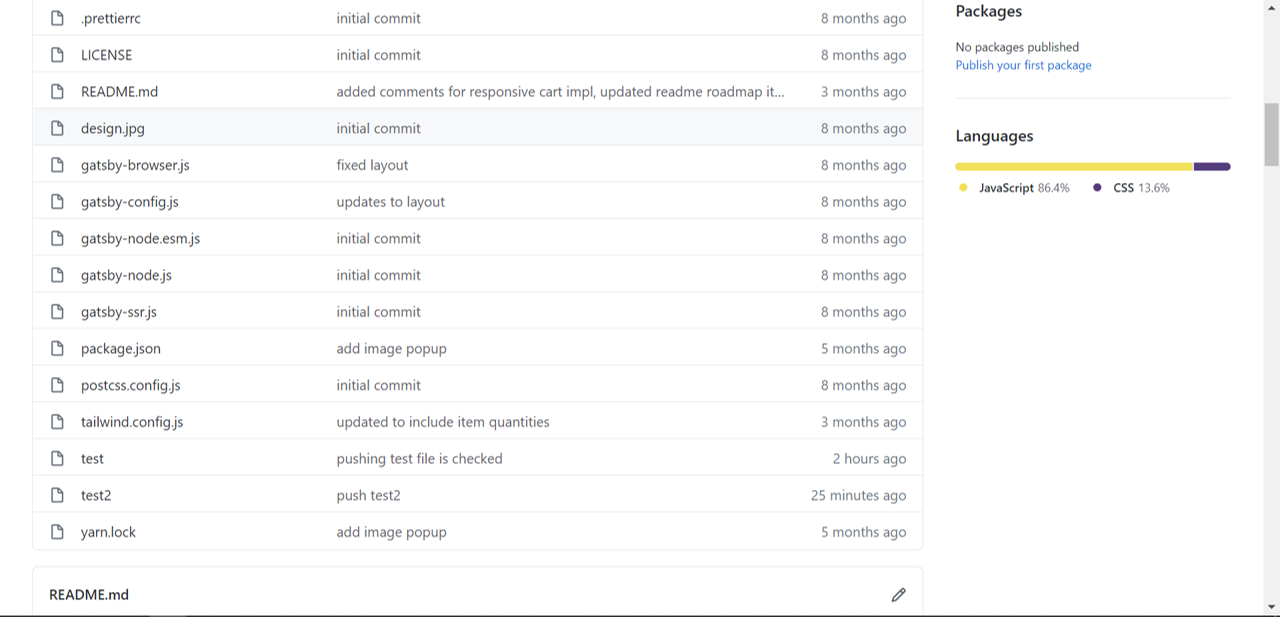Screen dimensions: 1280x617
Task: Click the Publish your first package link
Action: pyautogui.click(x=1023, y=65)
